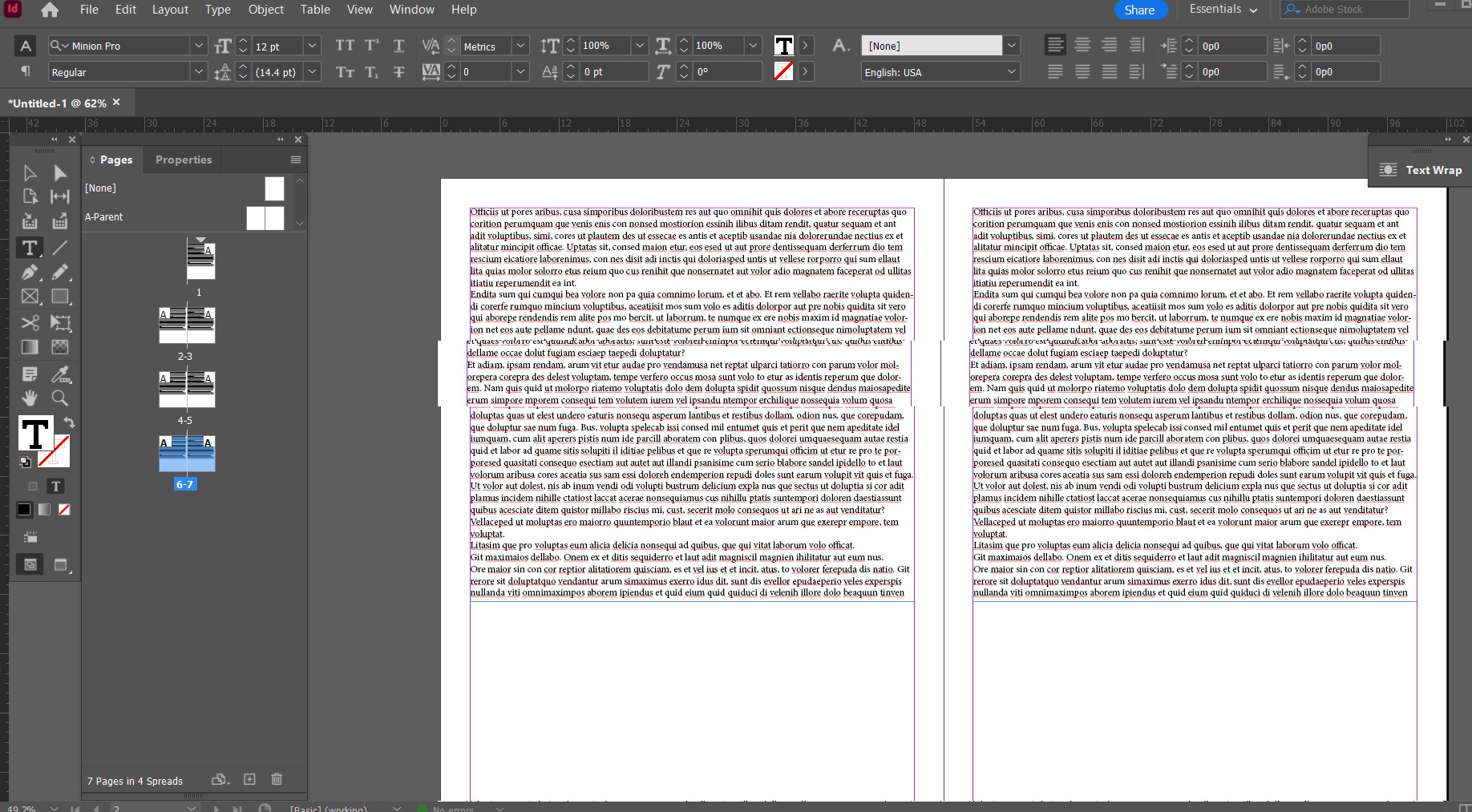This screenshot has height=812, width=1472.
Task: Click the Share button
Action: tap(1140, 10)
